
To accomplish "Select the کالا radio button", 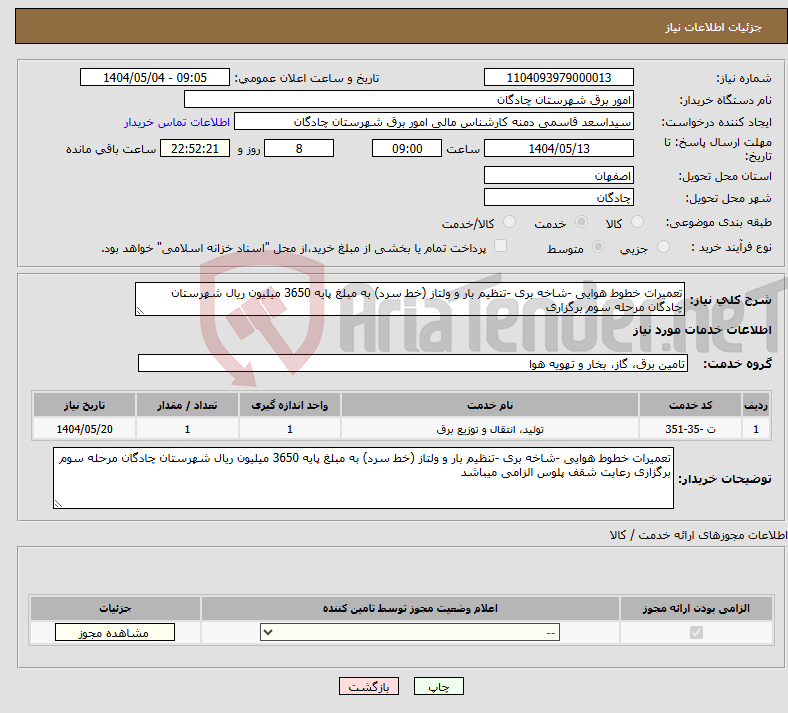I will pyautogui.click(x=637, y=222).
